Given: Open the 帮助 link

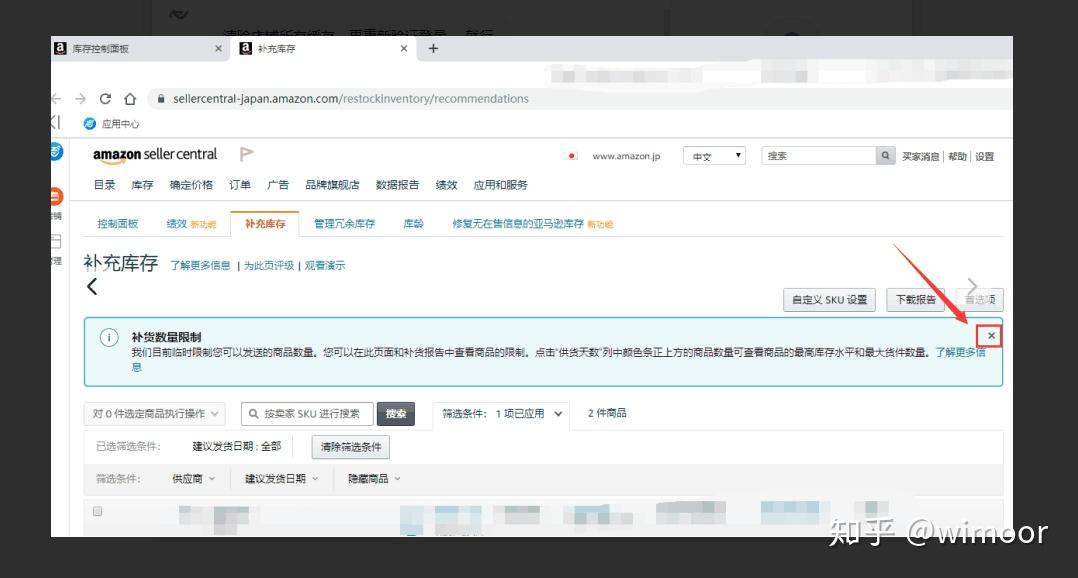Looking at the screenshot, I should 957,157.
